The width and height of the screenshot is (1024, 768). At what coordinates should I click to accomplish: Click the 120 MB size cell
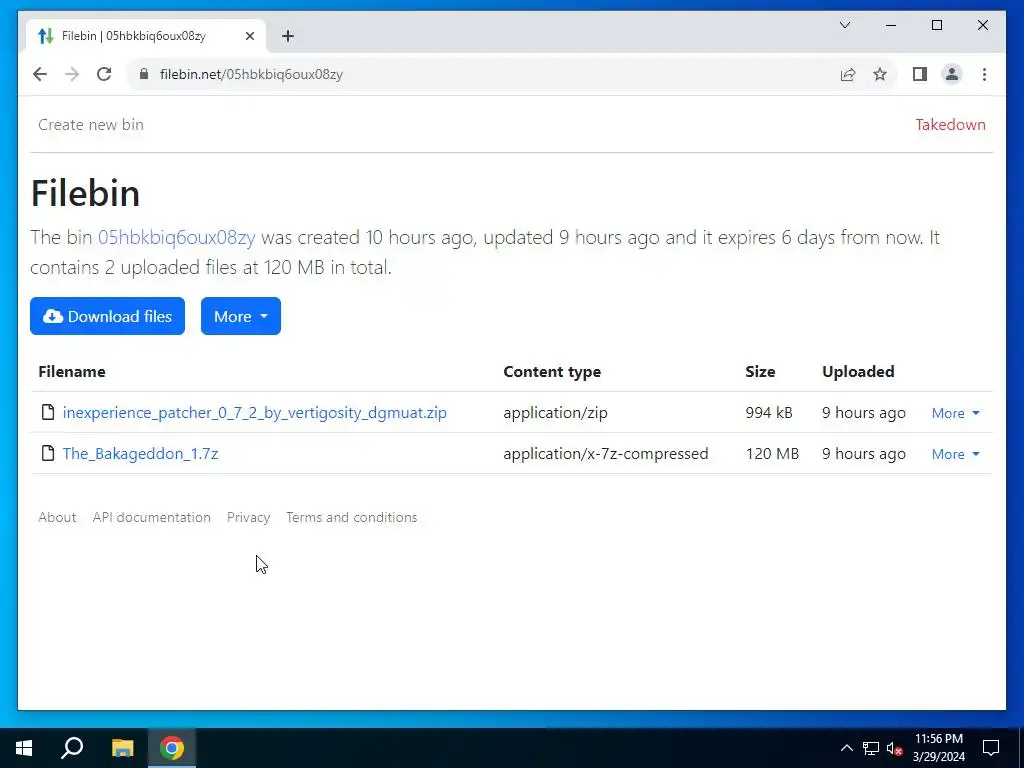(x=773, y=454)
